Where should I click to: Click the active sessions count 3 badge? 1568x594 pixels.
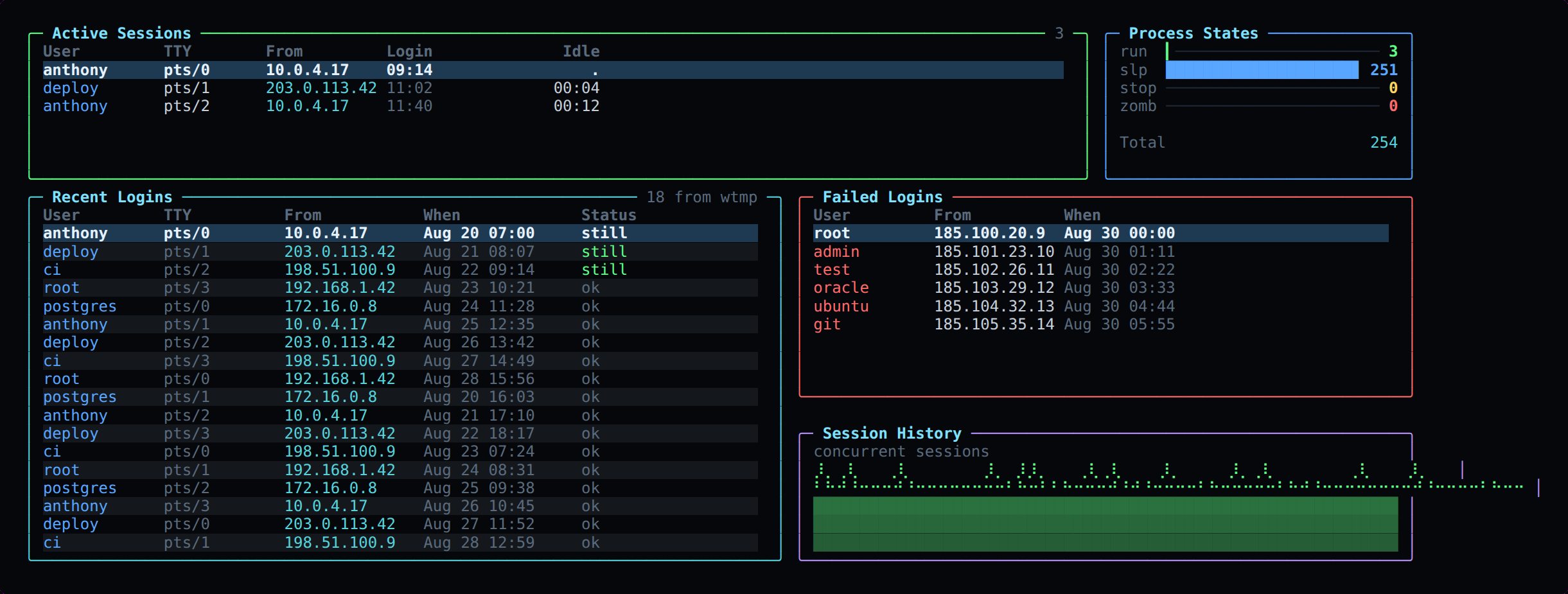click(x=1059, y=33)
